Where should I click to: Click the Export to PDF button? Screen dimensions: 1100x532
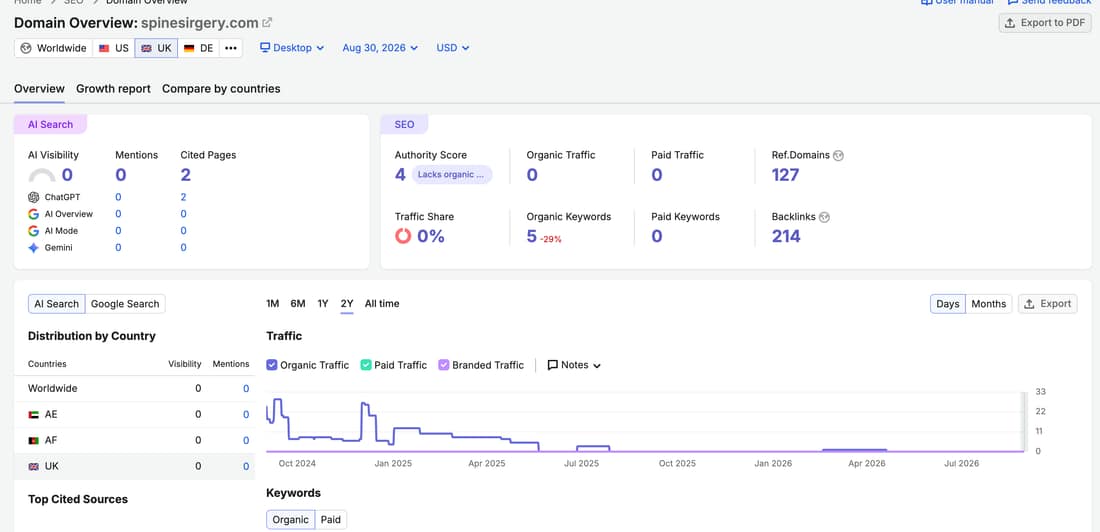pos(1045,22)
